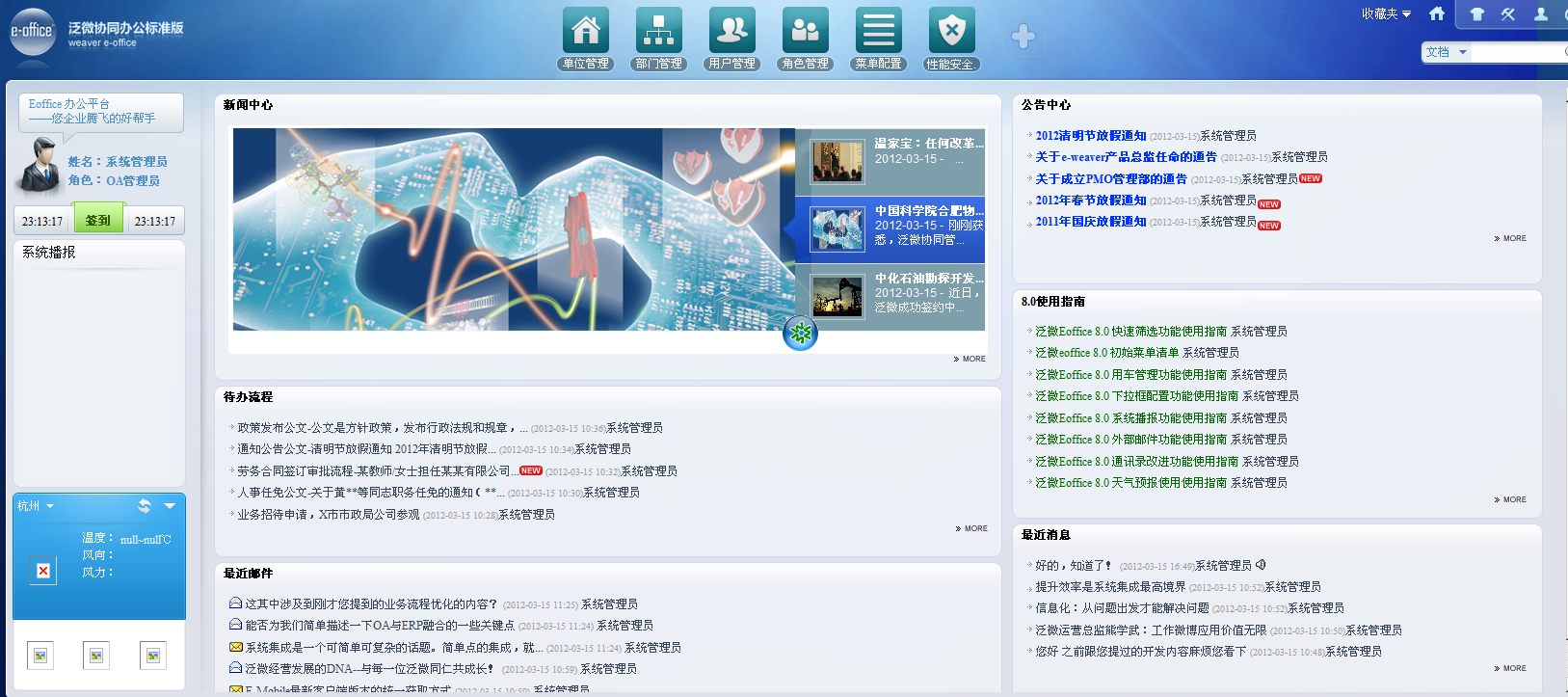Screen dimensions: 1568x697
Task: Open the 收藏夹 favorites dropdown
Action: tap(1386, 13)
